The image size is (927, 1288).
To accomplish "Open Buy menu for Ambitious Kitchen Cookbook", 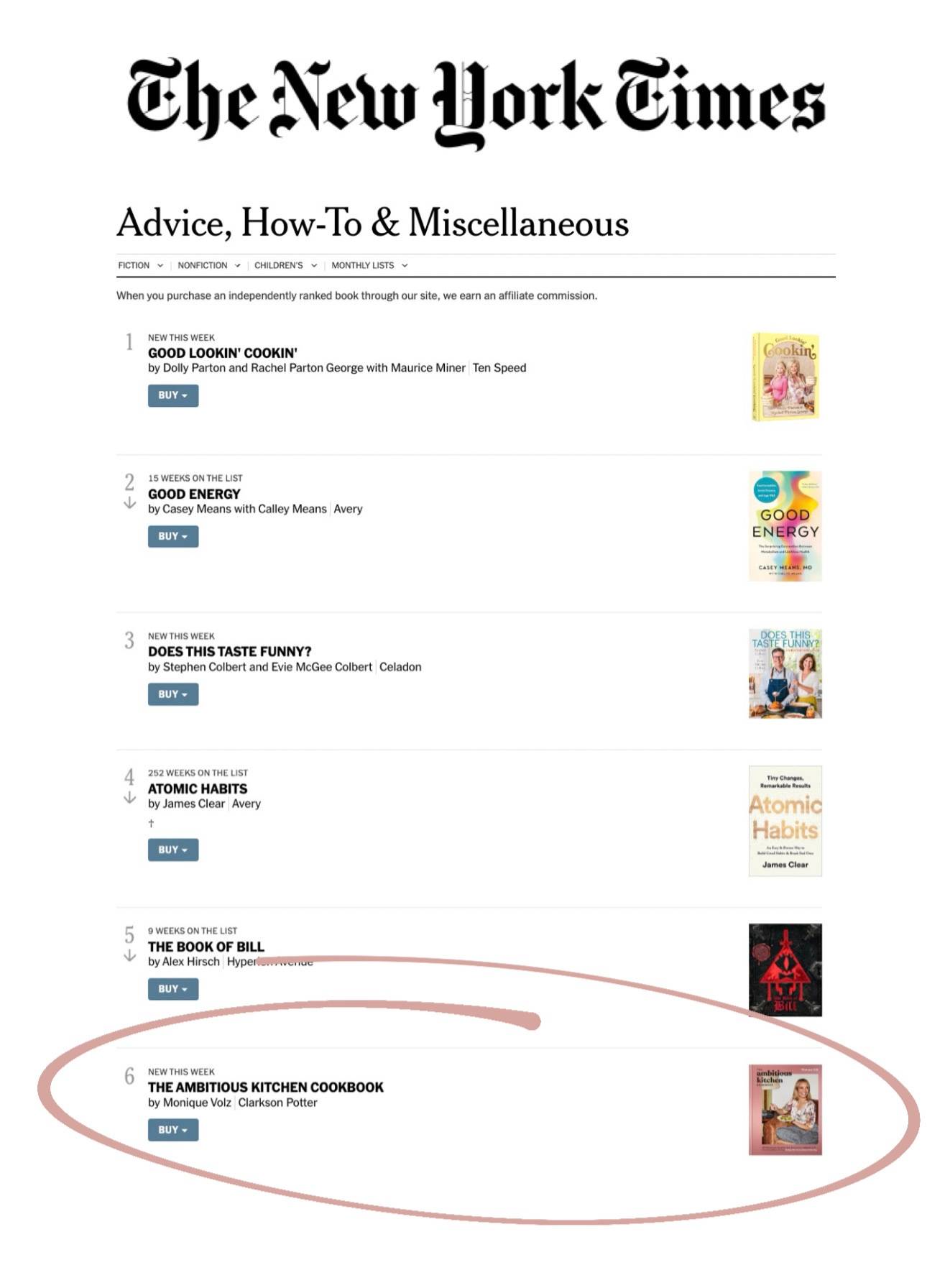I will pos(173,1130).
